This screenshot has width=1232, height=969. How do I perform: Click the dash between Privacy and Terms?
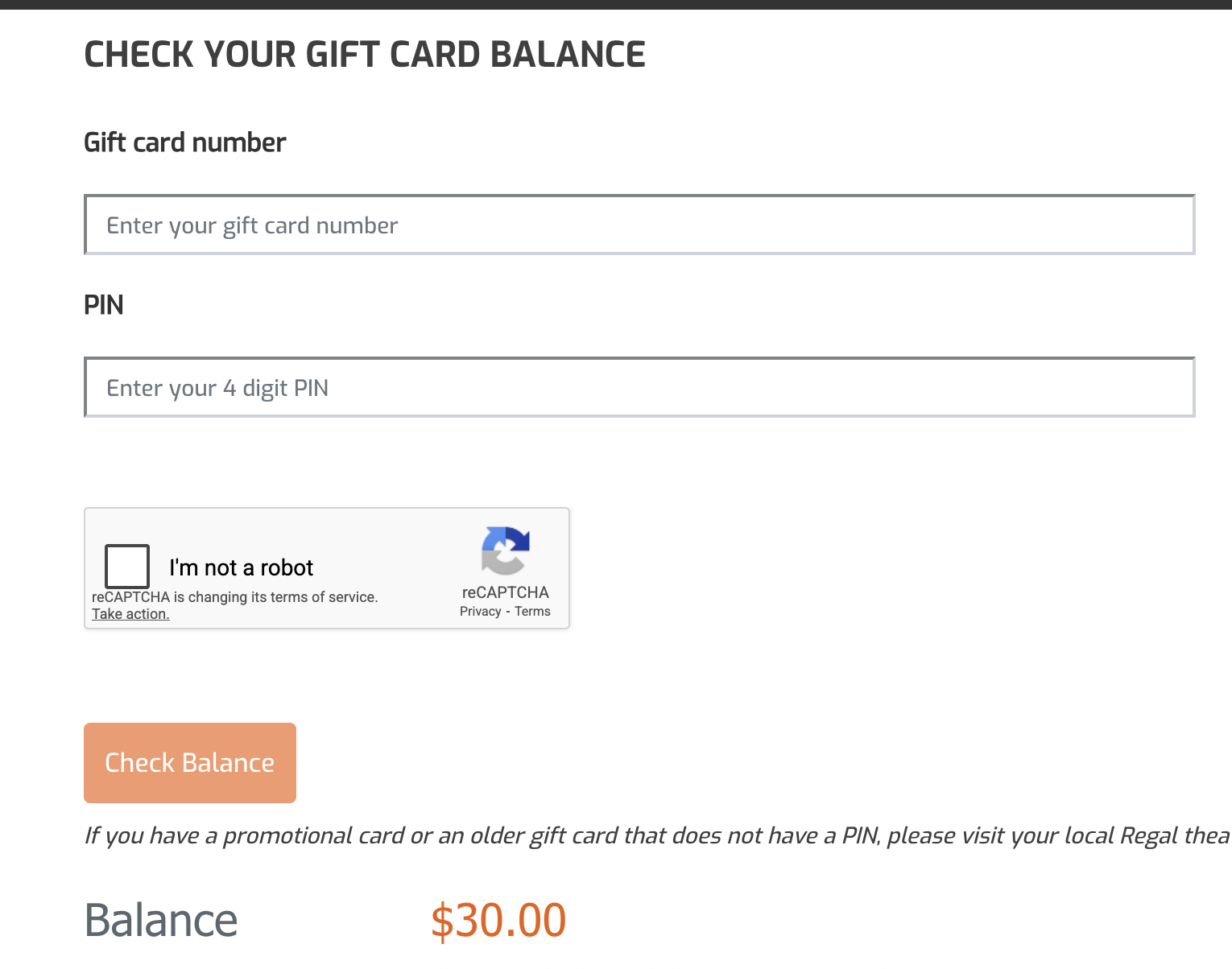508,612
